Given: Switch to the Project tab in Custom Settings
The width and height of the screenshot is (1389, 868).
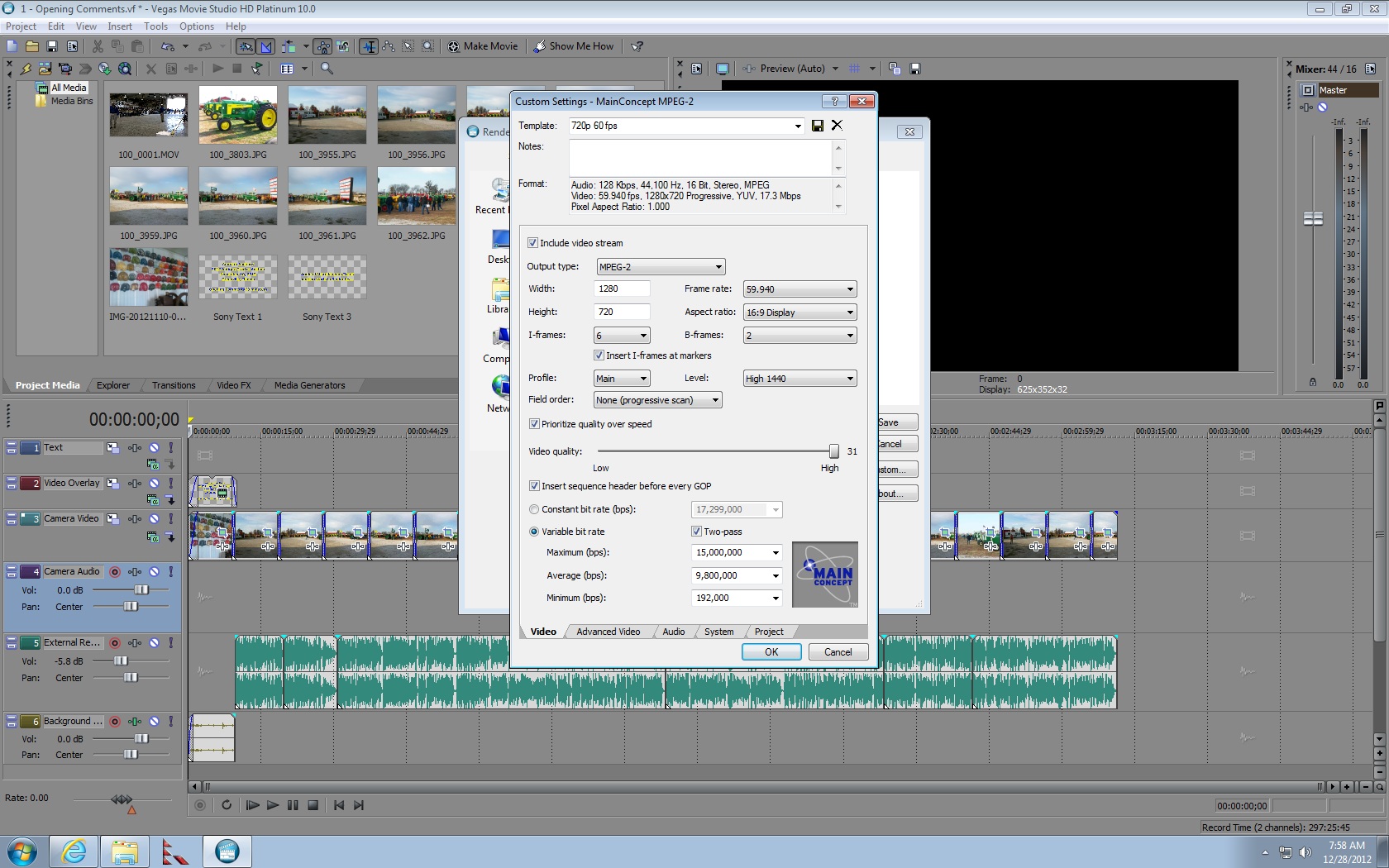Looking at the screenshot, I should click(x=768, y=632).
